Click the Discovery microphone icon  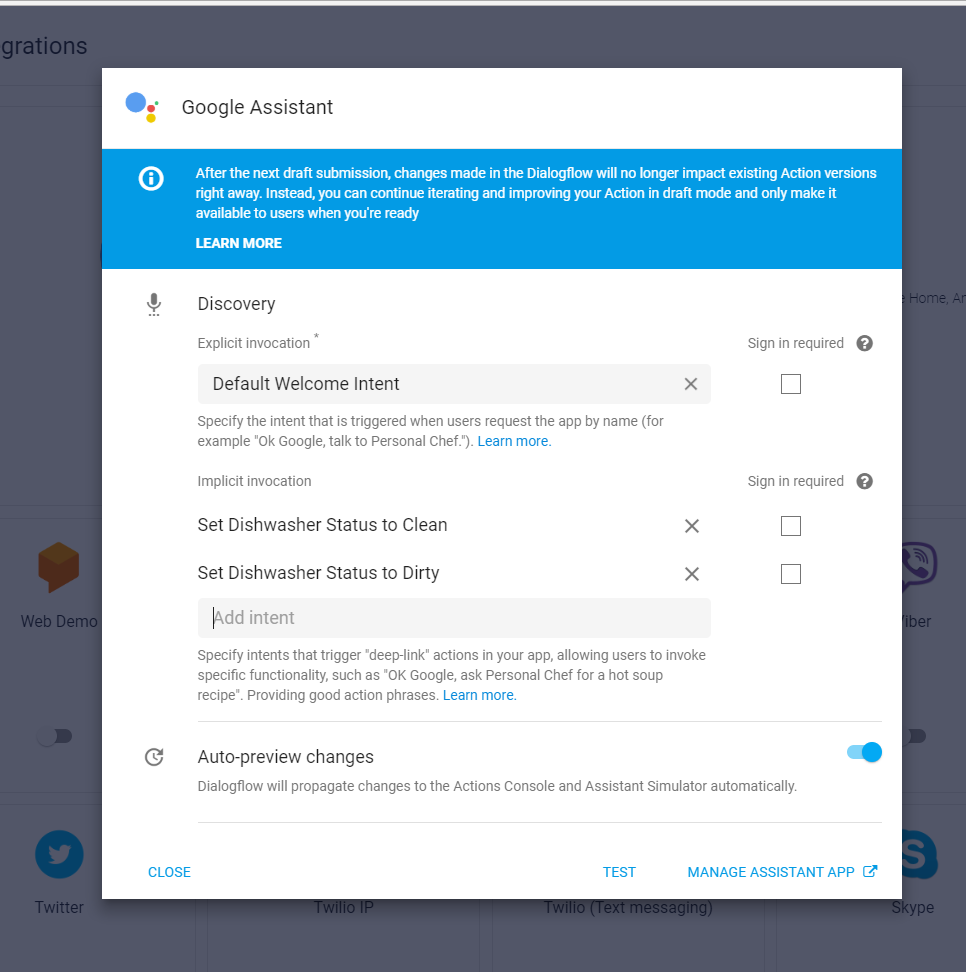pos(154,304)
